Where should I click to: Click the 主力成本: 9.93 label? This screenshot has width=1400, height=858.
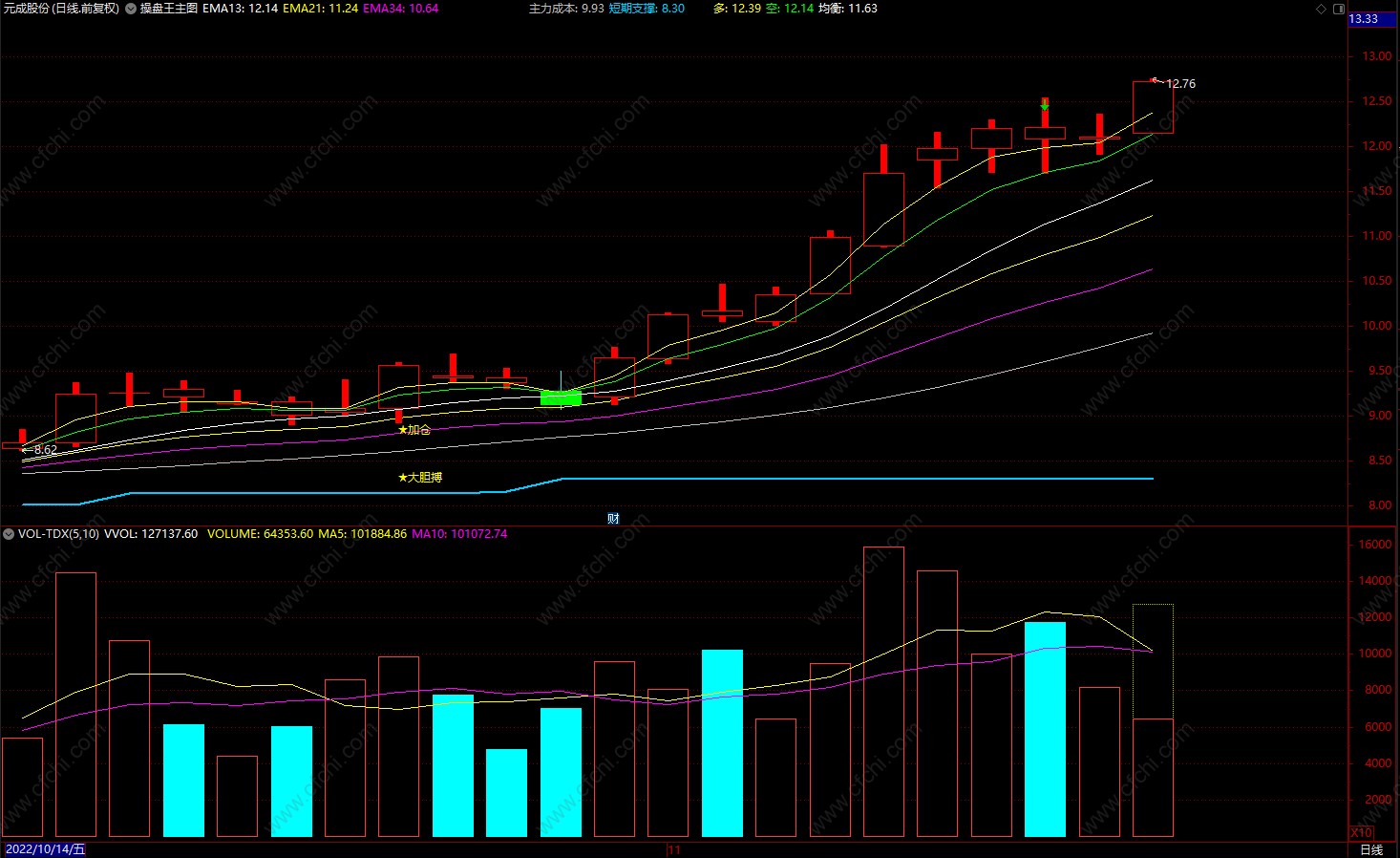pyautogui.click(x=566, y=9)
